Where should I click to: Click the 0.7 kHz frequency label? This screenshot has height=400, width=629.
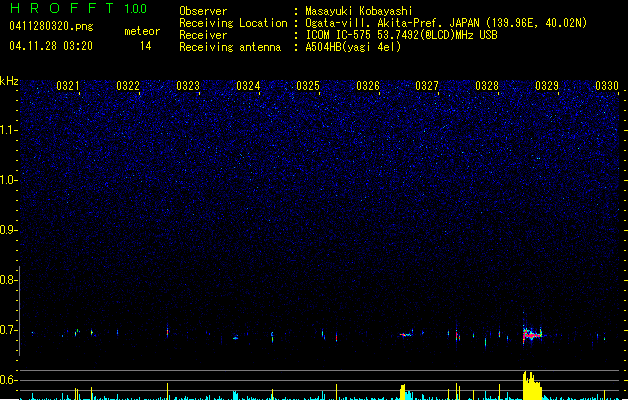tap(9, 330)
